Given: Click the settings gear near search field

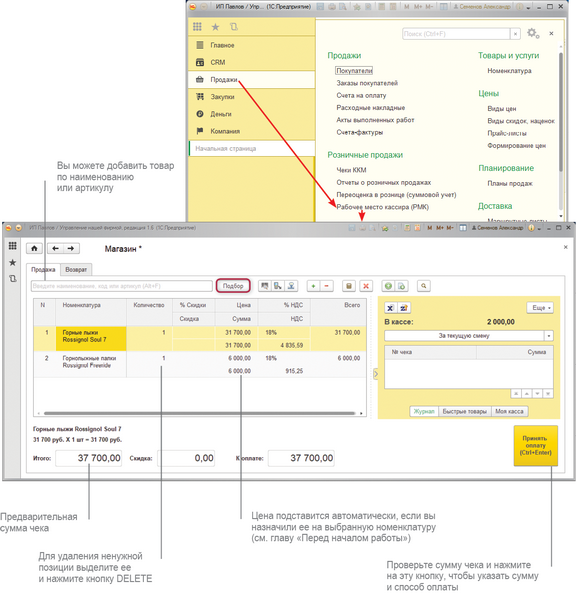Looking at the screenshot, I should point(533,33).
